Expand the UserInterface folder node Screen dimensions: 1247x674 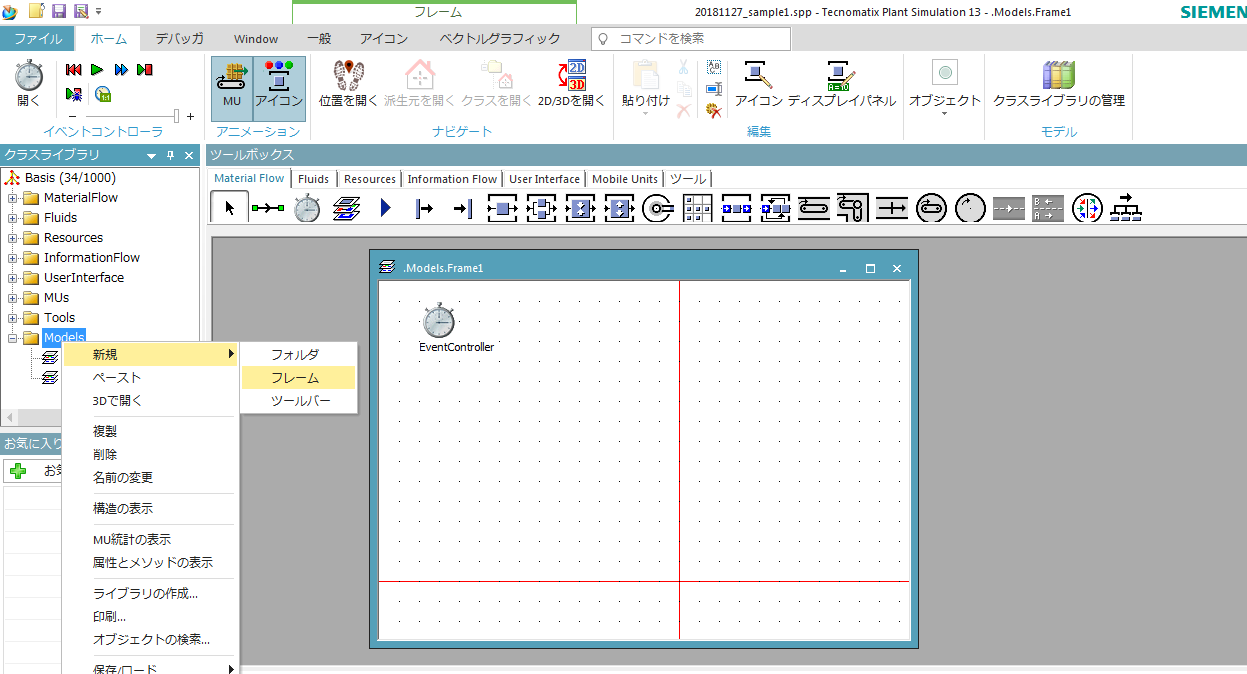[x=12, y=277]
